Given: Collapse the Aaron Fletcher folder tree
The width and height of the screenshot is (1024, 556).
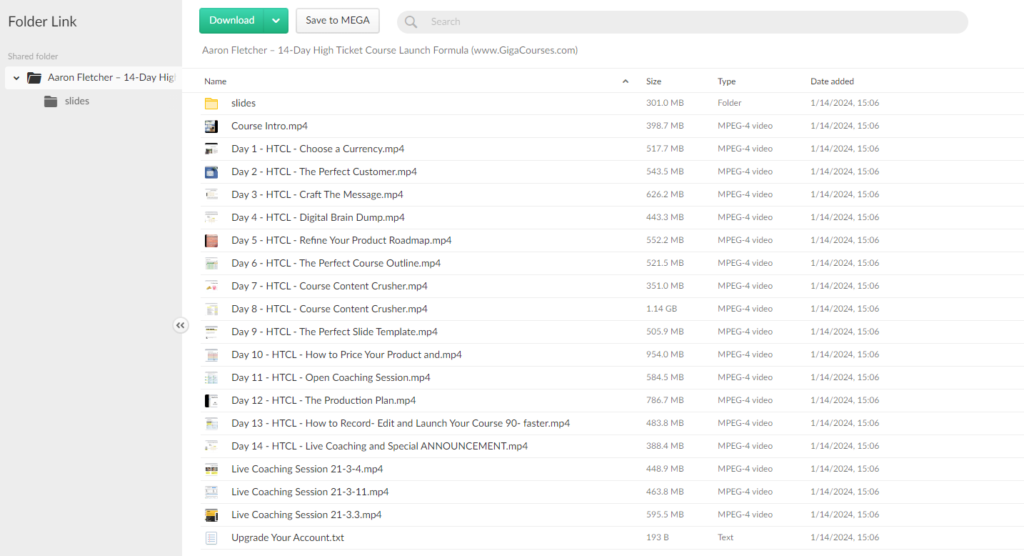Looking at the screenshot, I should 16,78.
